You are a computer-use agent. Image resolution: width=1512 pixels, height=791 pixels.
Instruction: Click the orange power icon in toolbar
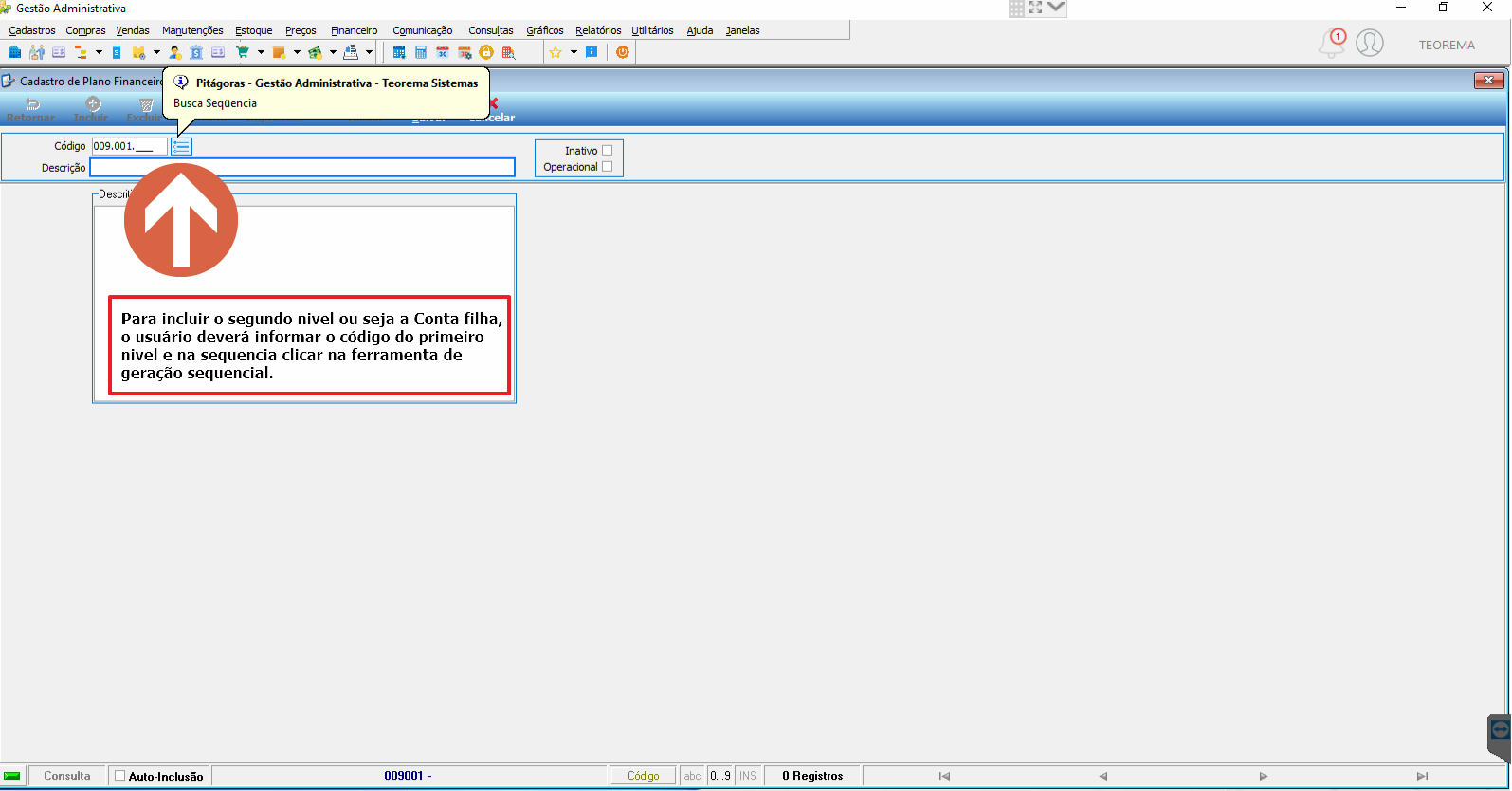623,52
